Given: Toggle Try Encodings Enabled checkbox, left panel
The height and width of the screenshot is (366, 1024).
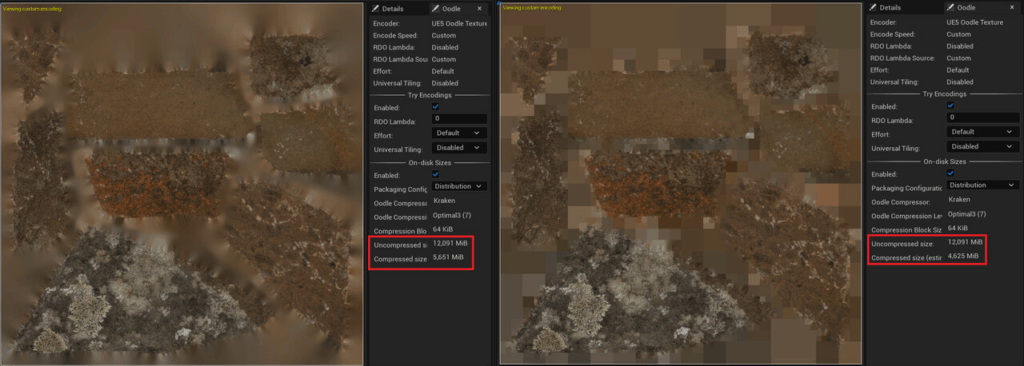Looking at the screenshot, I should (436, 107).
